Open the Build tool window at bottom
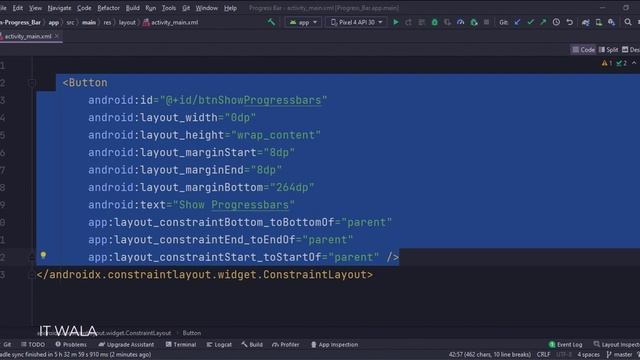 (x=252, y=344)
